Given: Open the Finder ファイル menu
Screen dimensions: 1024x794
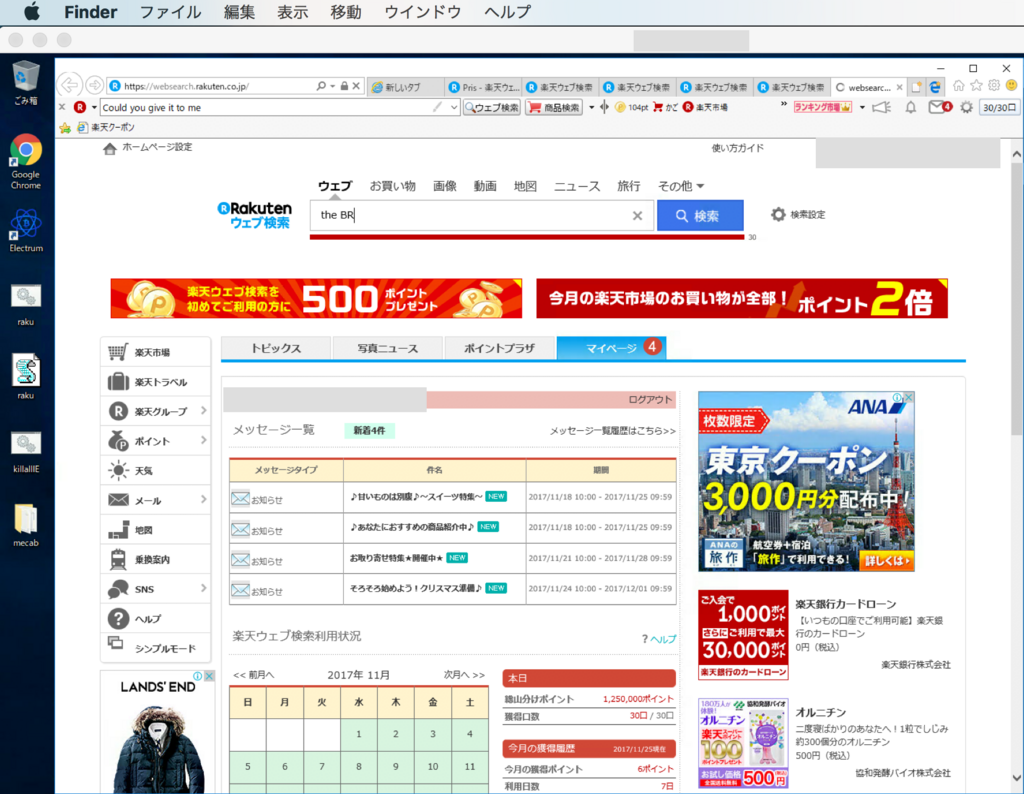Looking at the screenshot, I should click(x=170, y=12).
